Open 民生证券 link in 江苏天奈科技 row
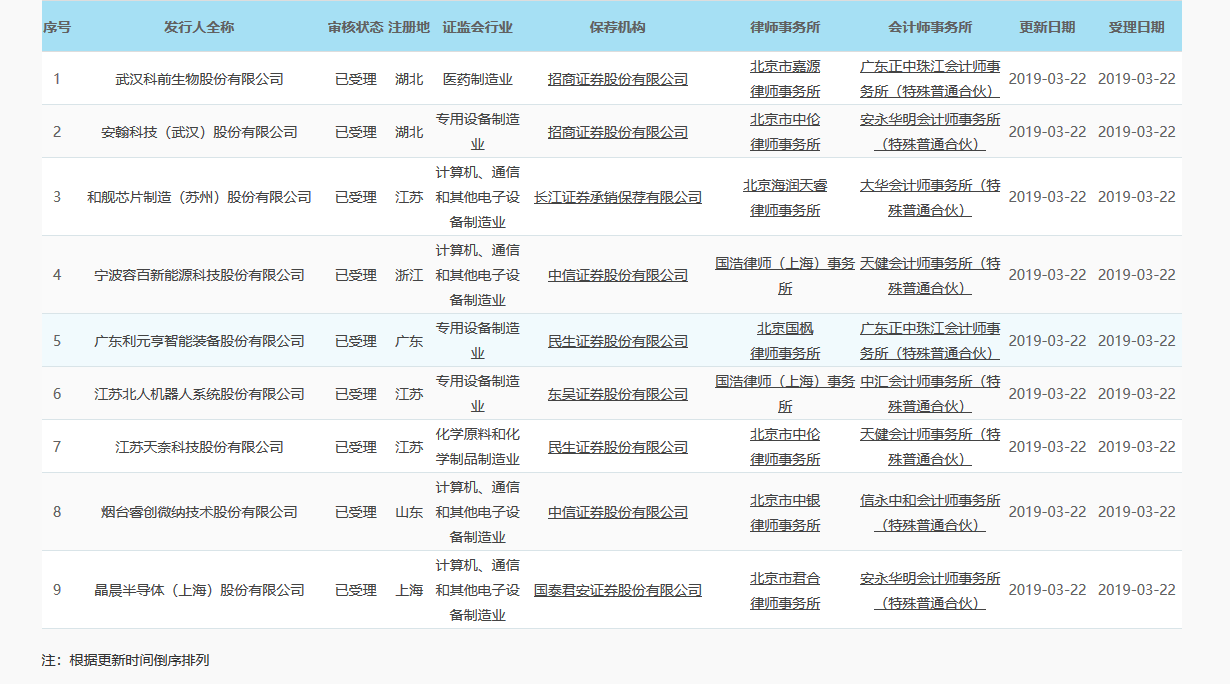 618,447
